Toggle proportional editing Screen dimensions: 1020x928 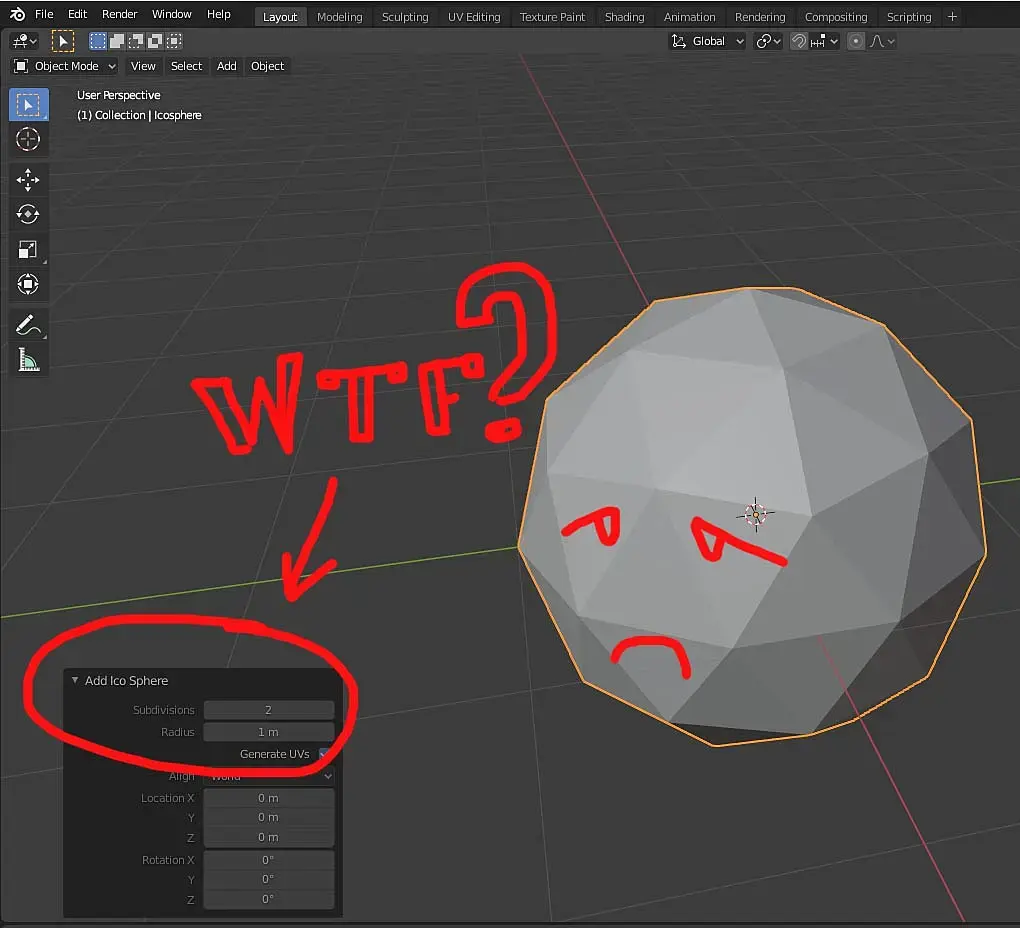856,41
